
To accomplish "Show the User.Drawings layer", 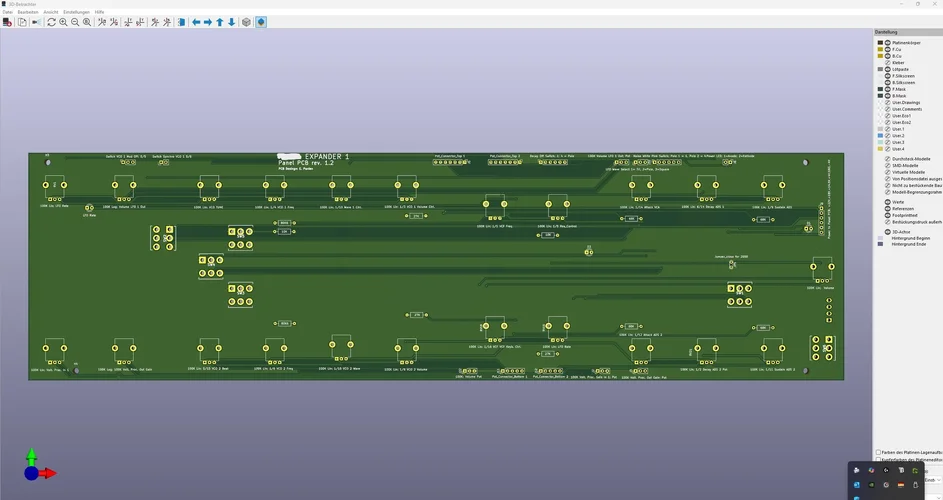I will click(x=888, y=102).
